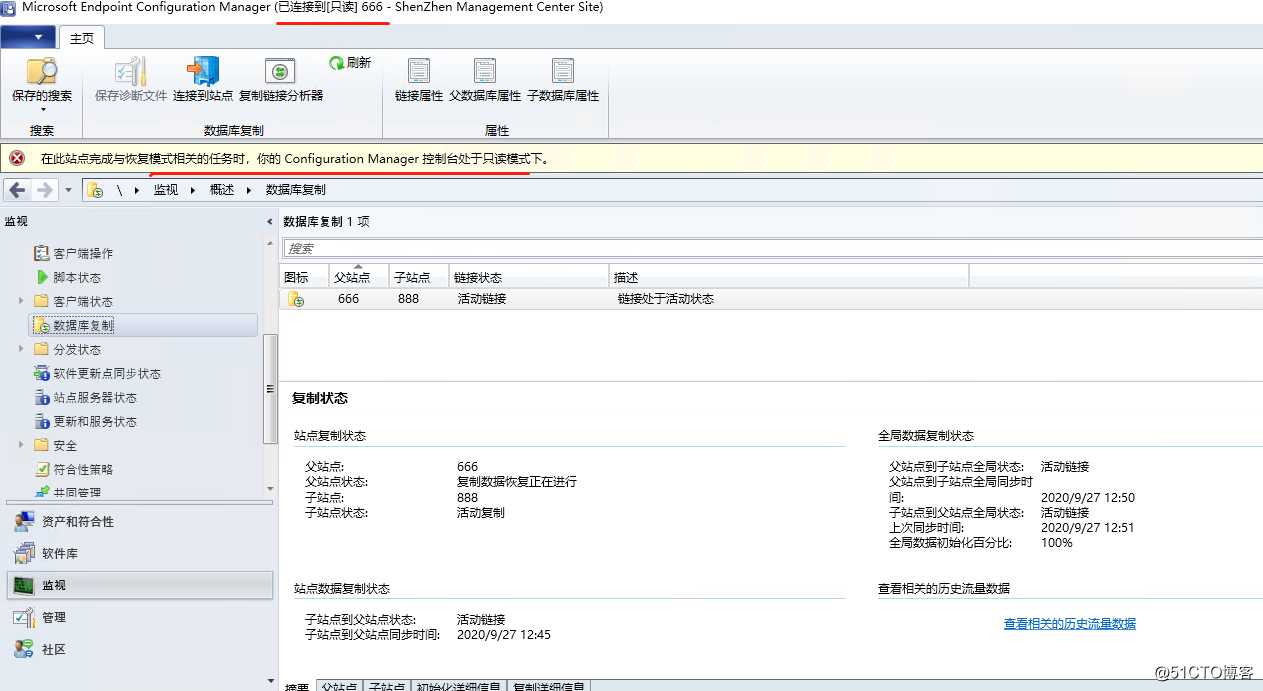This screenshot has height=691, width=1263.
Task: Click the red error icon in warning bar
Action: (17, 158)
